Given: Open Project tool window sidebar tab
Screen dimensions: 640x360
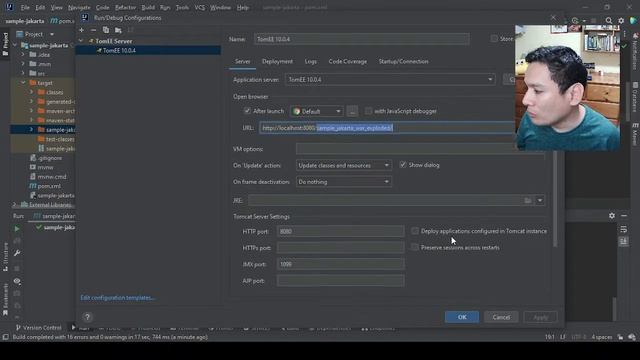Looking at the screenshot, I should [5, 44].
